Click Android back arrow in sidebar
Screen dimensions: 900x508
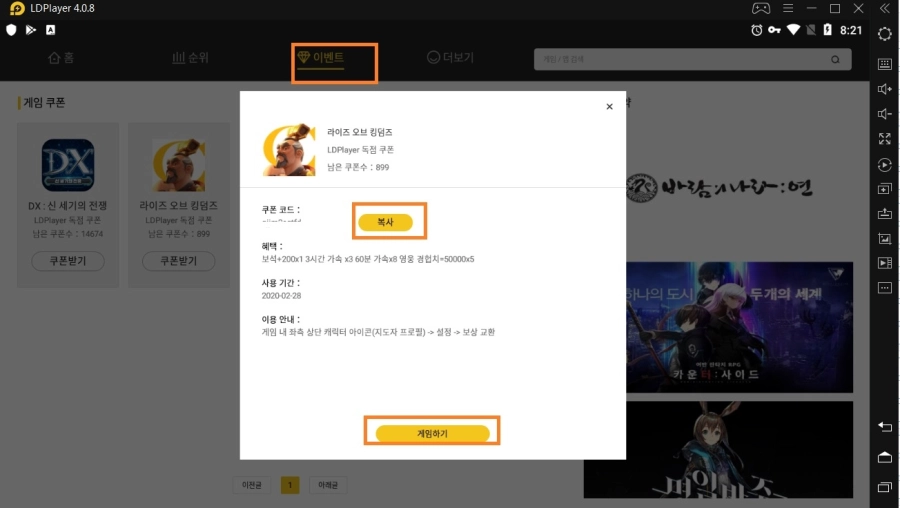pyautogui.click(x=885, y=426)
